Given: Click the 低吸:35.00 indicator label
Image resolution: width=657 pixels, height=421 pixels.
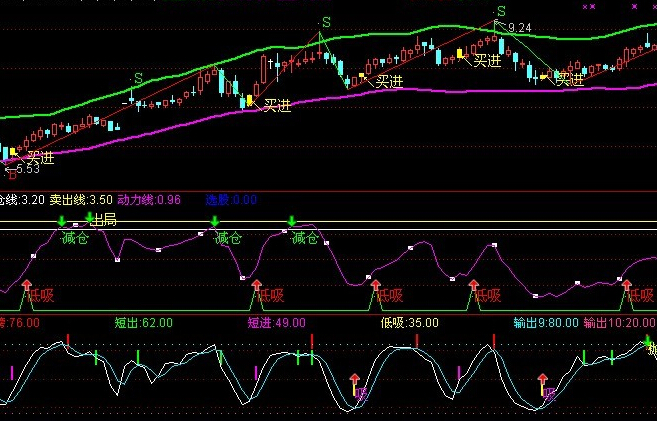Looking at the screenshot, I should coord(409,323).
